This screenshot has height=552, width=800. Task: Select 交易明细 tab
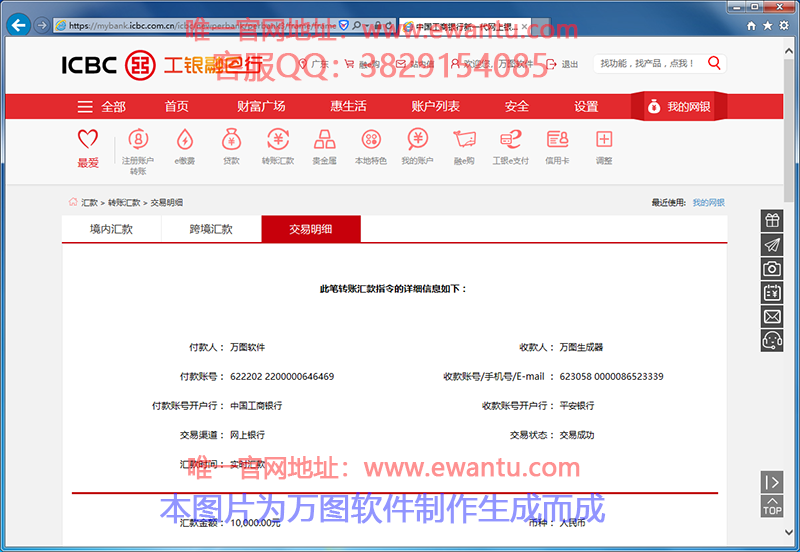pos(311,229)
